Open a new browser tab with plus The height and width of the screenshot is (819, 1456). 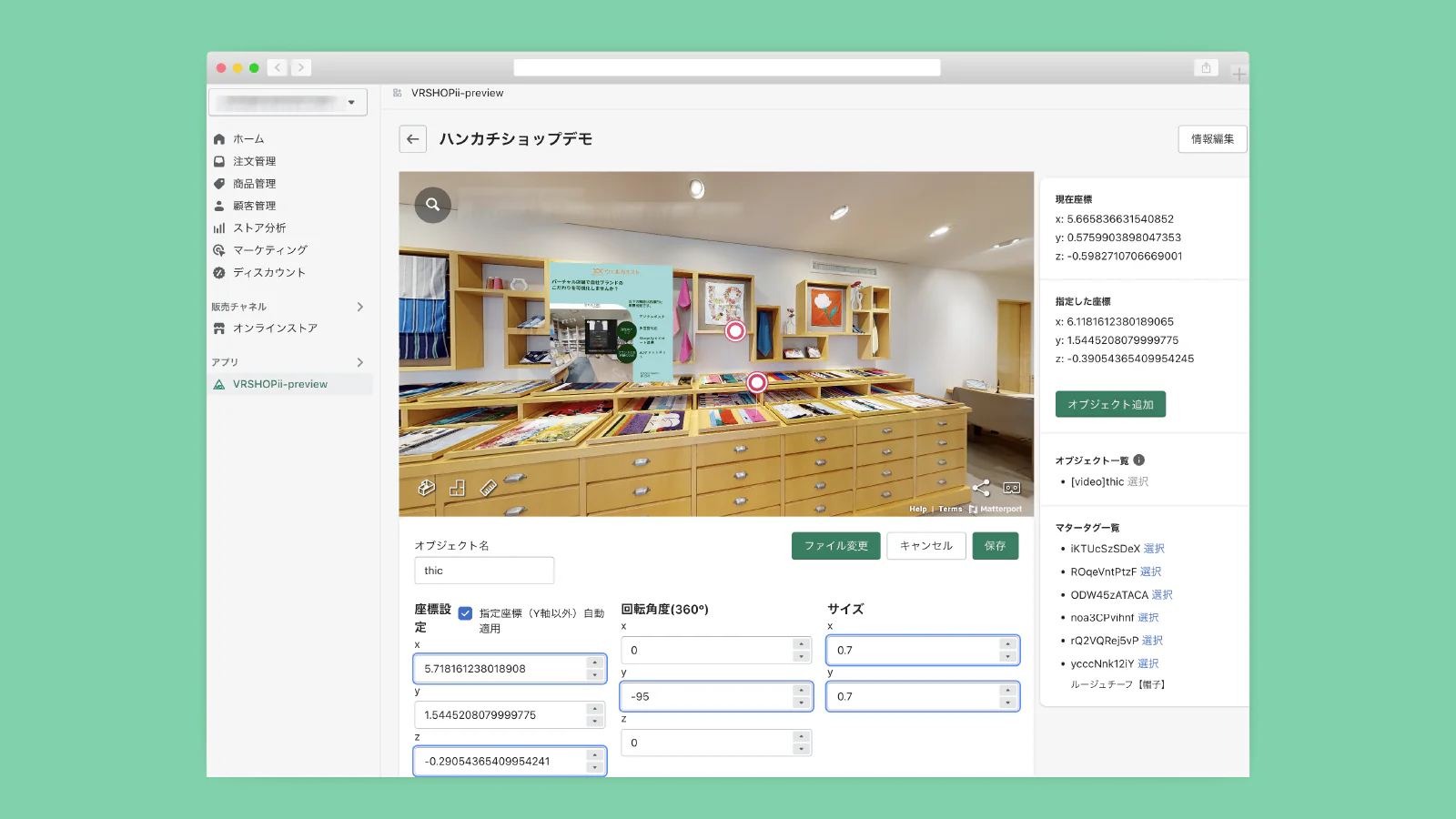pyautogui.click(x=1239, y=74)
